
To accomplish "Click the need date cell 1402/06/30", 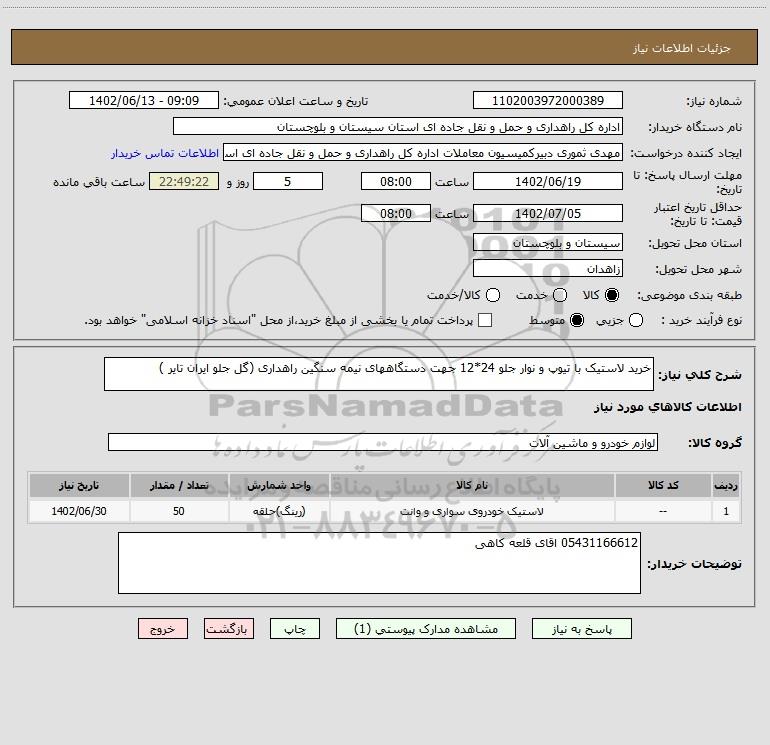I will (79, 511).
